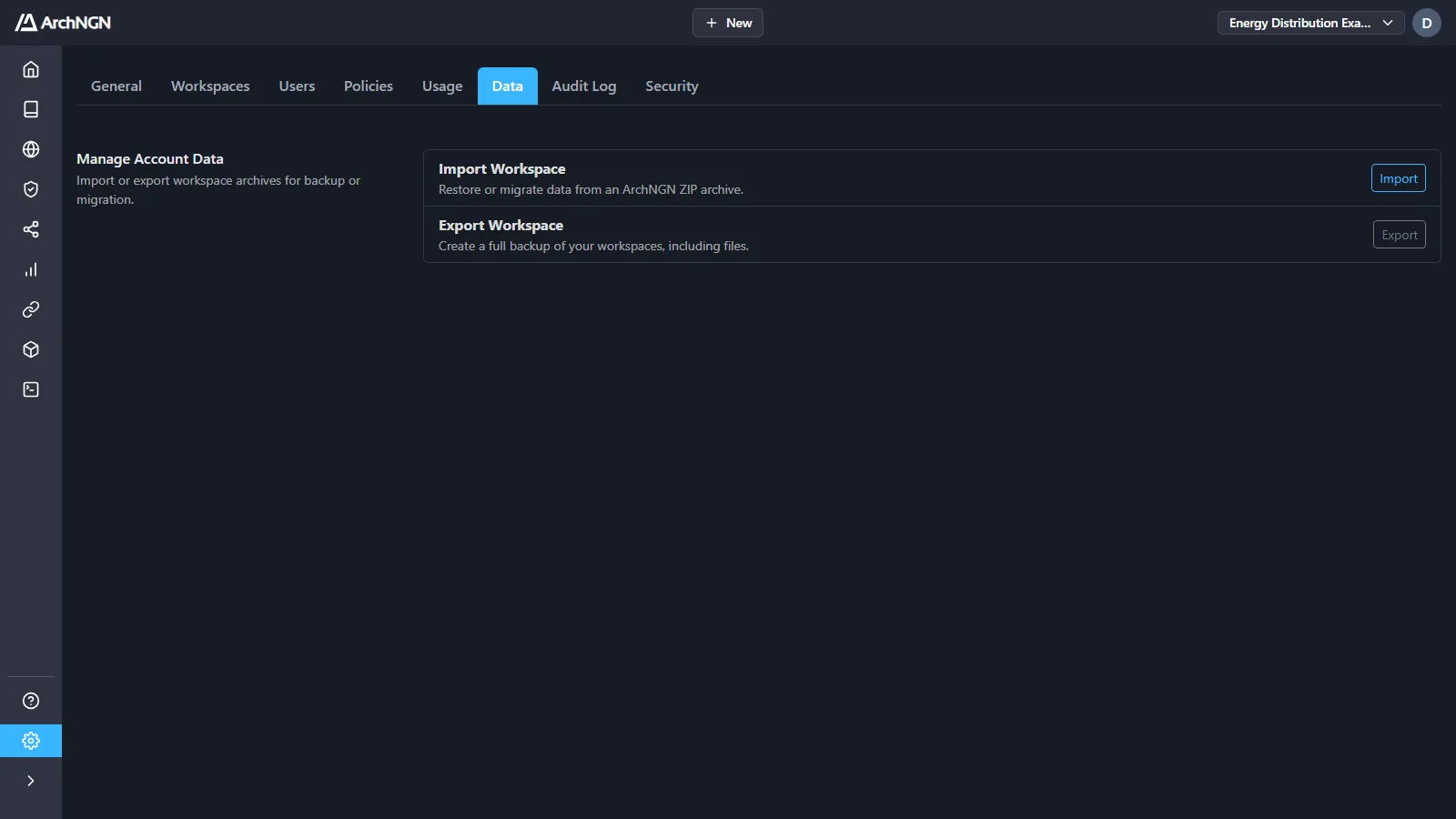Open the bar chart analytics icon

point(31,269)
